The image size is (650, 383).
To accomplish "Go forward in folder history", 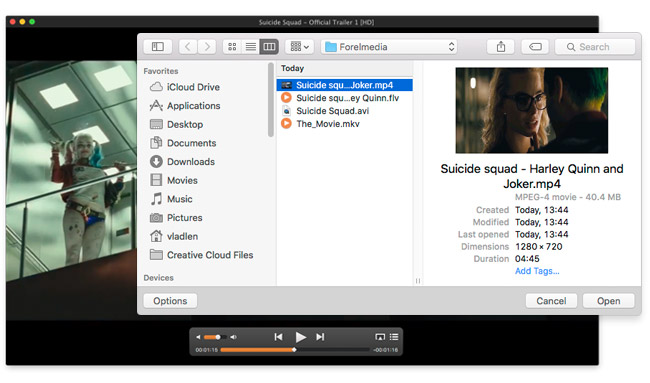I will click(x=207, y=47).
